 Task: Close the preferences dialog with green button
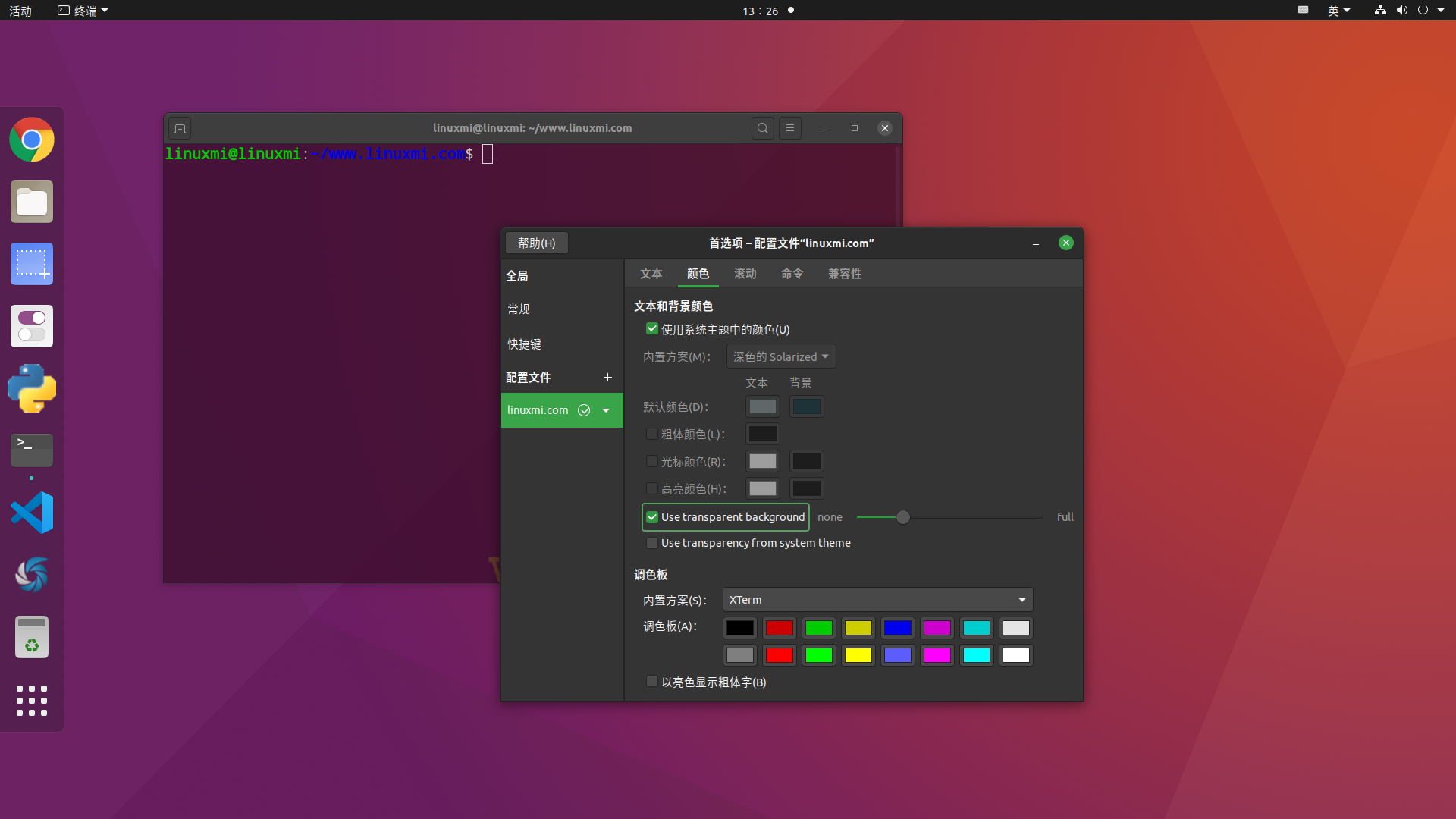click(1066, 243)
